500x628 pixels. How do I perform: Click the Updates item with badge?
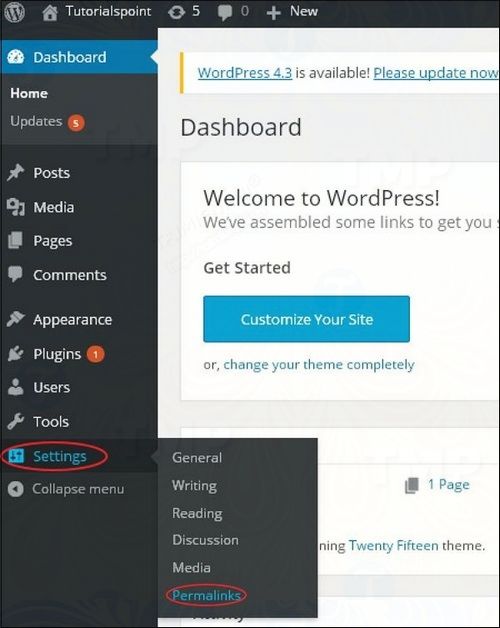point(47,122)
